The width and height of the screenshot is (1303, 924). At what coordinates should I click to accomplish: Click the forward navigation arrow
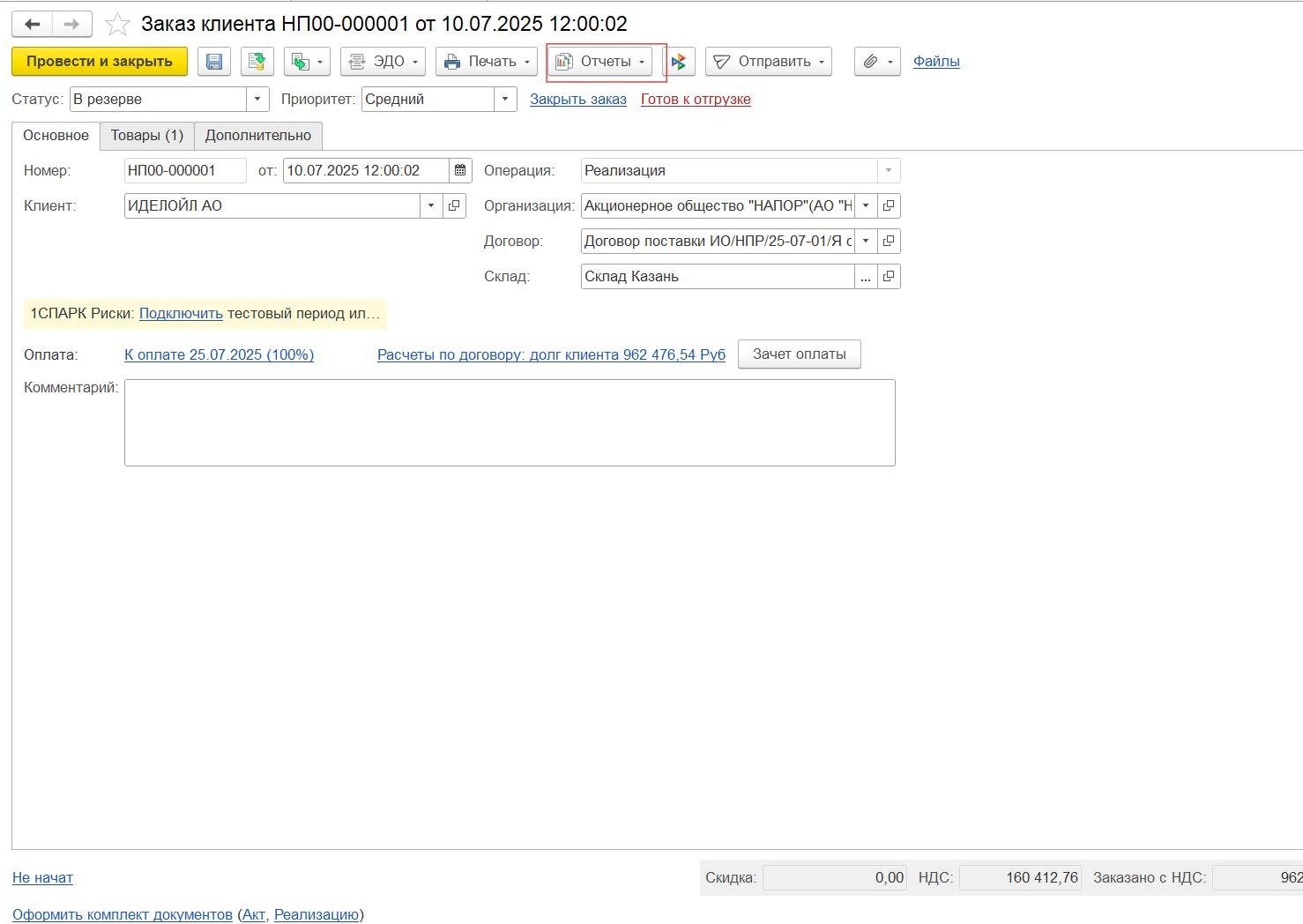point(71,24)
